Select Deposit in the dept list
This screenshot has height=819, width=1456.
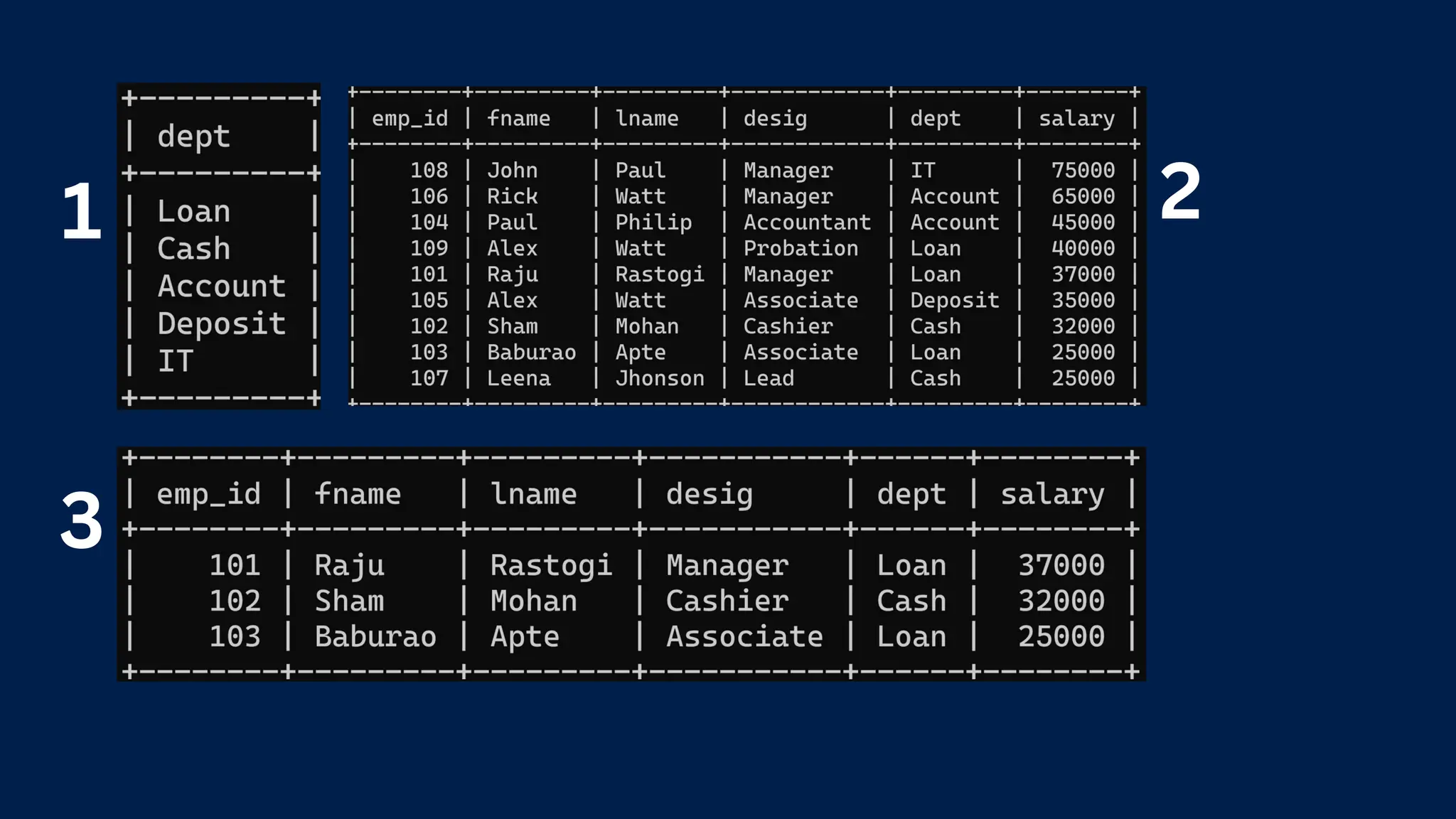[x=221, y=323]
